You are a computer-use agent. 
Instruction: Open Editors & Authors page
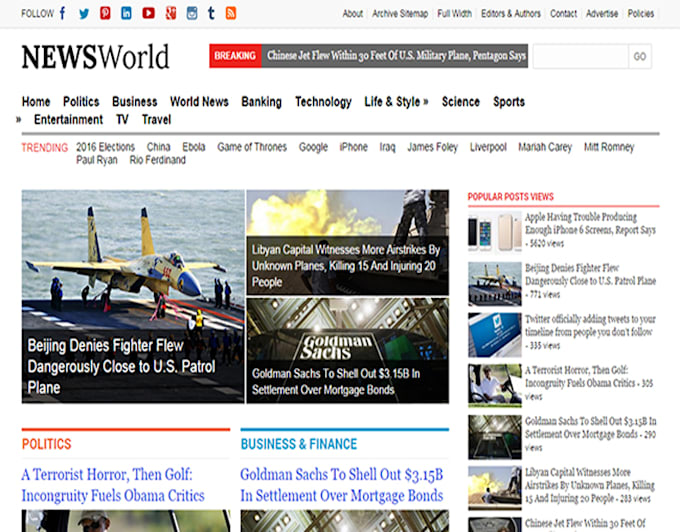tap(510, 14)
